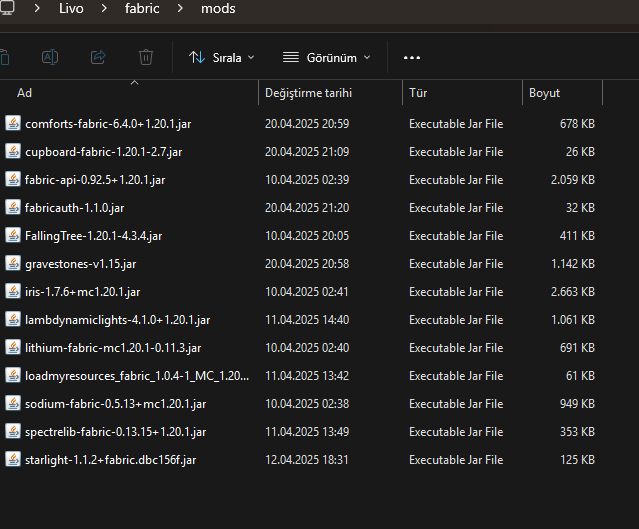Open the Görünüm view dropdown

[327, 57]
